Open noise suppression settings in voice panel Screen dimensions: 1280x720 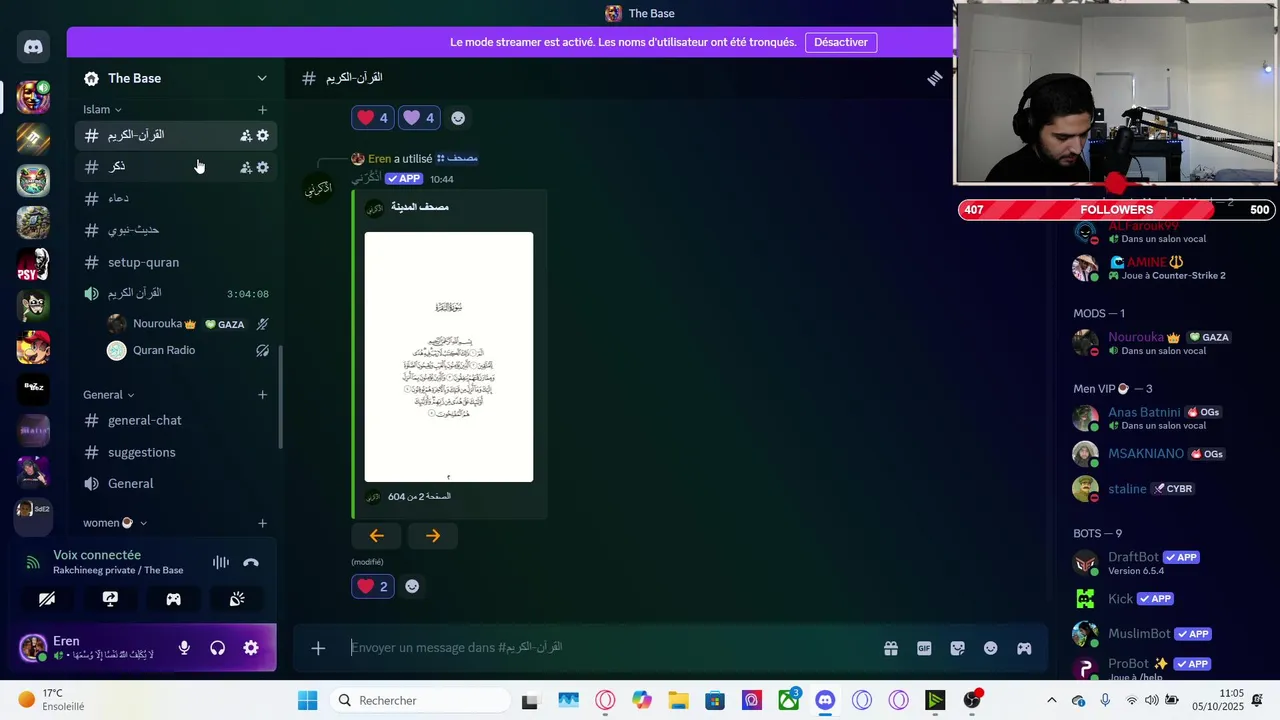point(221,562)
